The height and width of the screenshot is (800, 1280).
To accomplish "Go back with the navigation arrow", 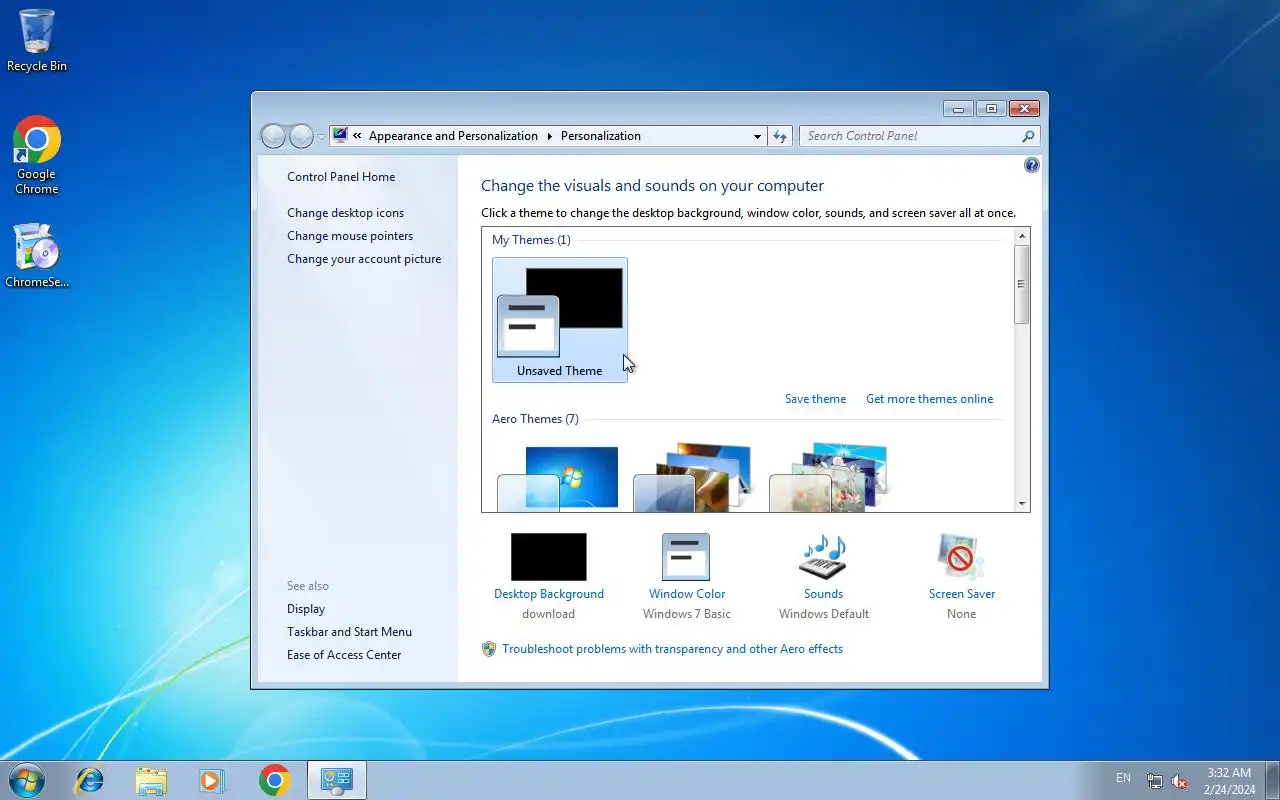I will pos(273,136).
